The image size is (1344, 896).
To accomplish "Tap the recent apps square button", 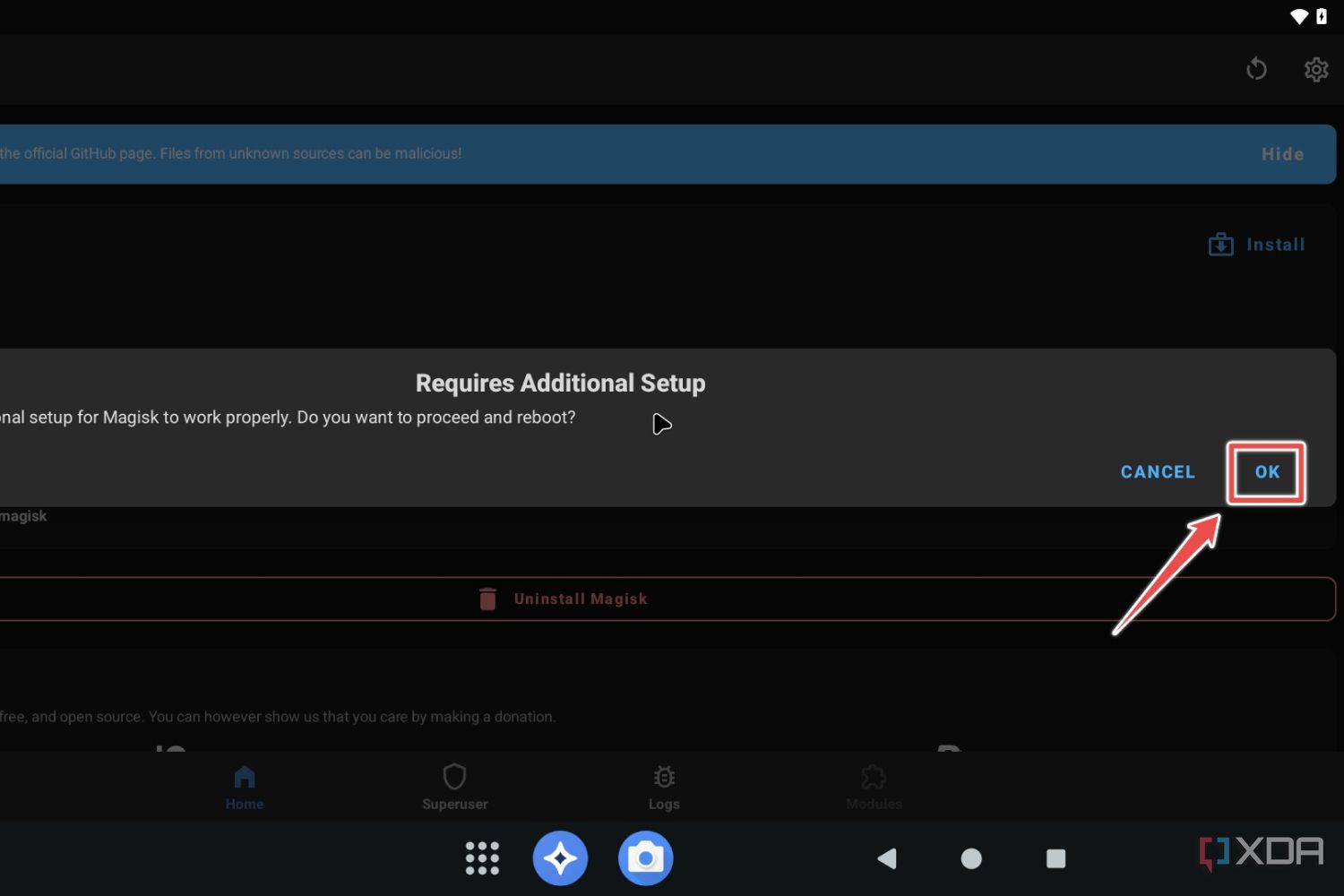I will pyautogui.click(x=1056, y=858).
